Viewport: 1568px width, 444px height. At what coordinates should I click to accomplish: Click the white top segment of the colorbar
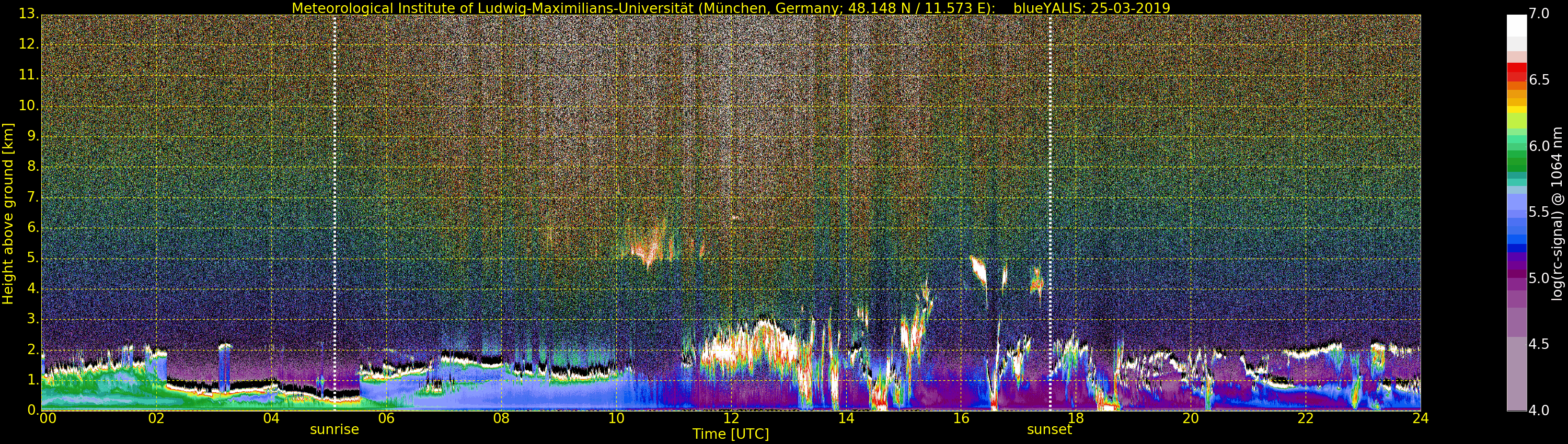point(1516,26)
